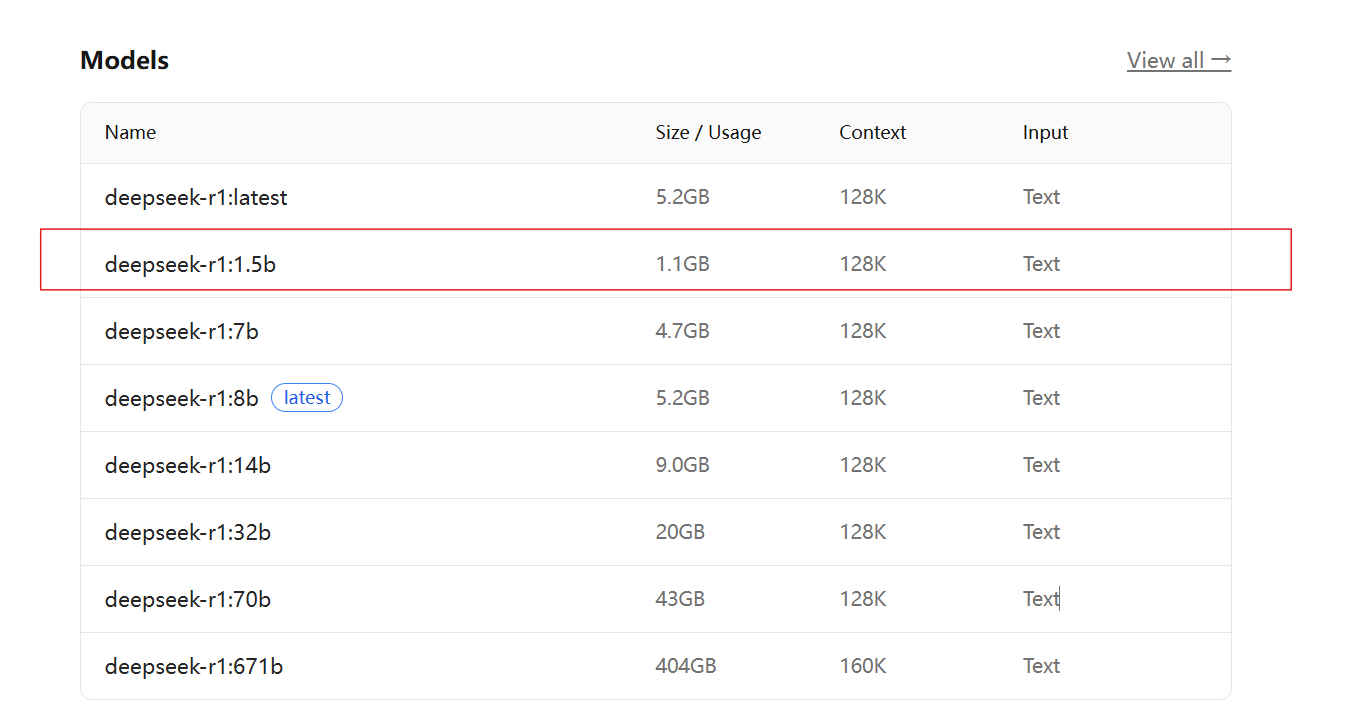Viewport: 1354px width, 726px height.
Task: Click 128K context in deepseek-r1:14b row
Action: pos(863,465)
